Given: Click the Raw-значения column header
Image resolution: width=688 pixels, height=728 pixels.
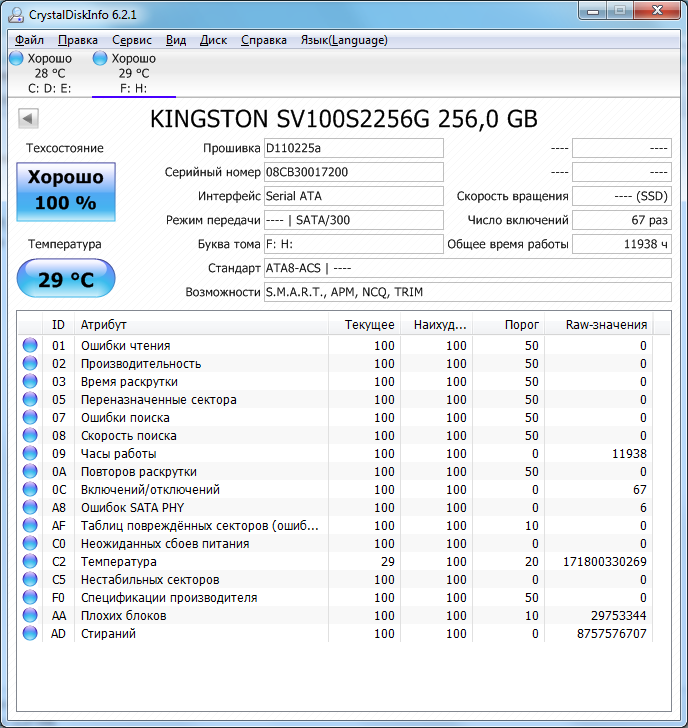Looking at the screenshot, I should [x=598, y=325].
